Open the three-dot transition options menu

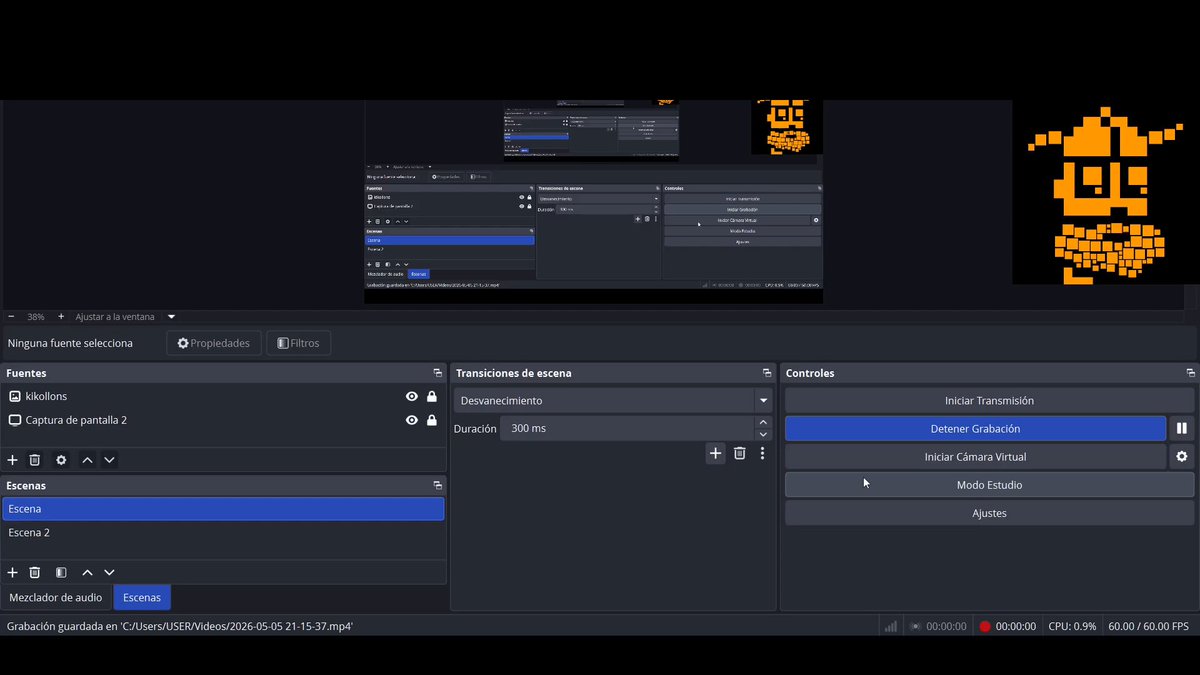click(x=762, y=453)
